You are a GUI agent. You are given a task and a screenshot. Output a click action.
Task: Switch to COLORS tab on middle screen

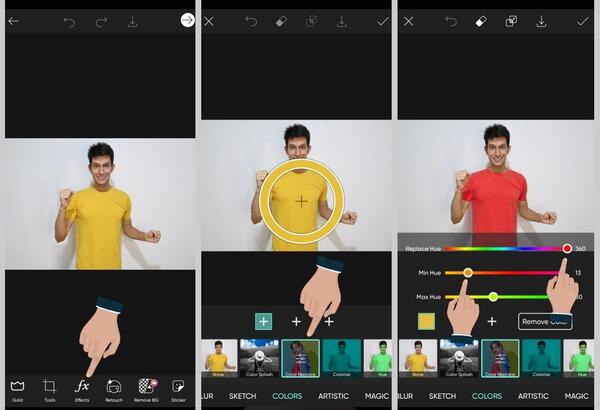[287, 396]
